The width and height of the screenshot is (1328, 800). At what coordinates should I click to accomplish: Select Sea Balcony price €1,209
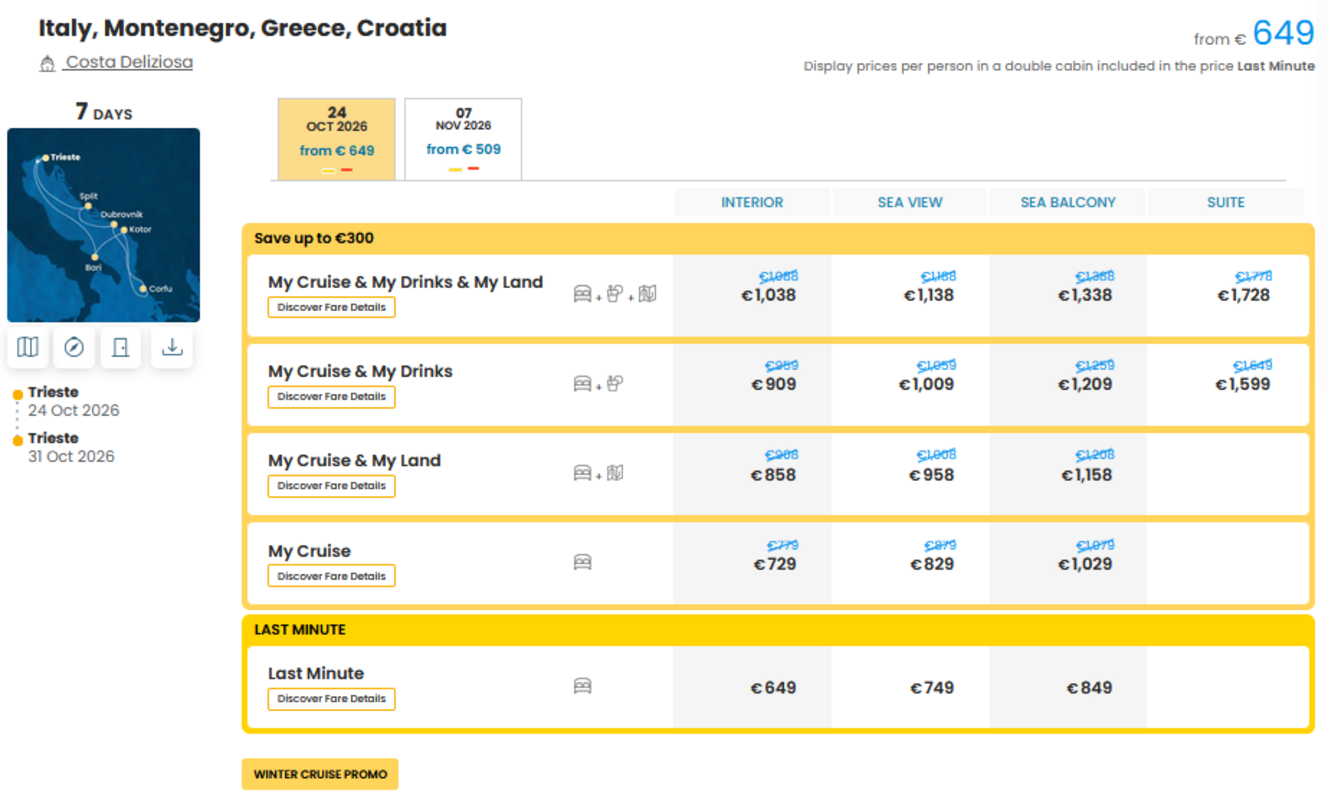(1085, 384)
